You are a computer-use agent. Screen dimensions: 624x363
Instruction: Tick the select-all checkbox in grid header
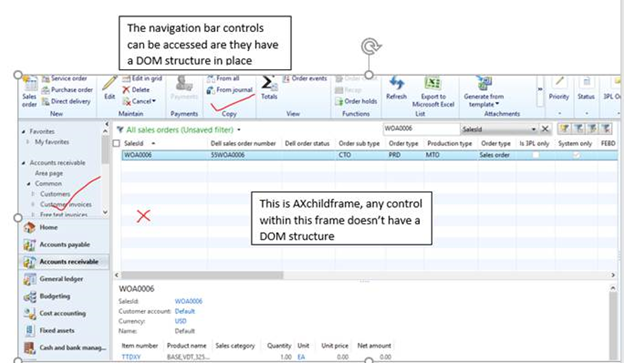(116, 143)
